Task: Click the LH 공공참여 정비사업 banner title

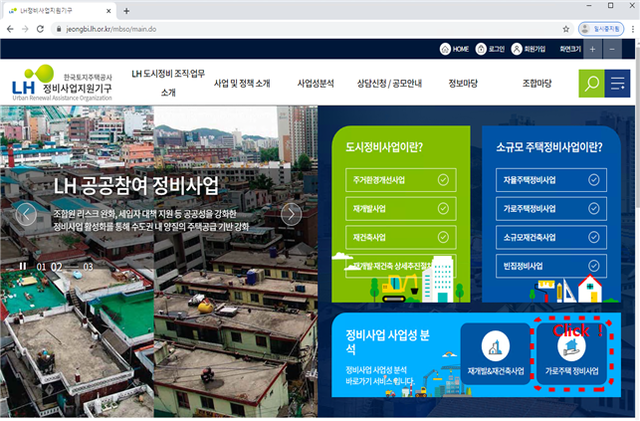Action: [x=136, y=186]
